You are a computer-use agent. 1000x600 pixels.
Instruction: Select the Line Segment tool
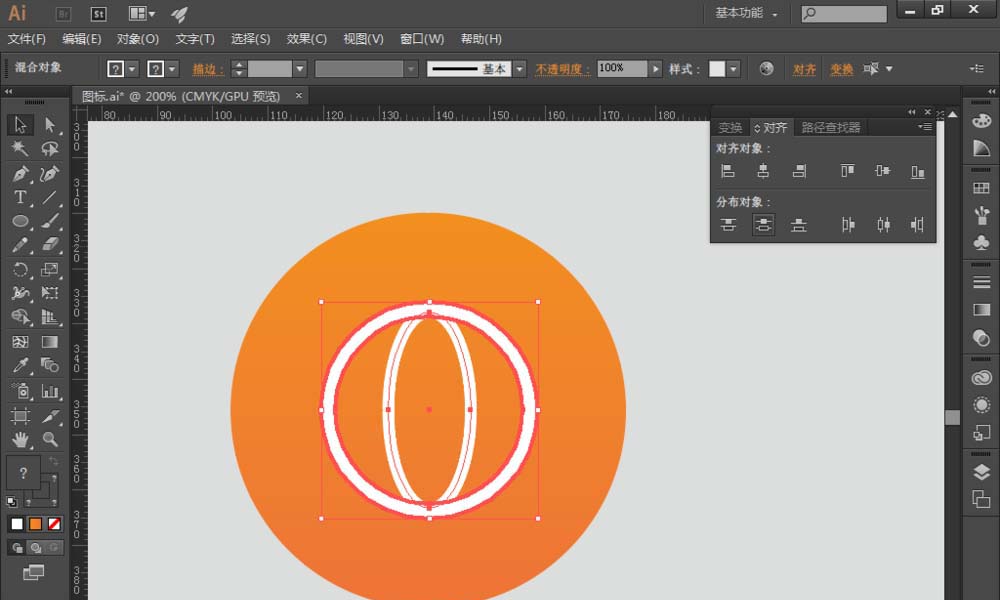(x=50, y=197)
